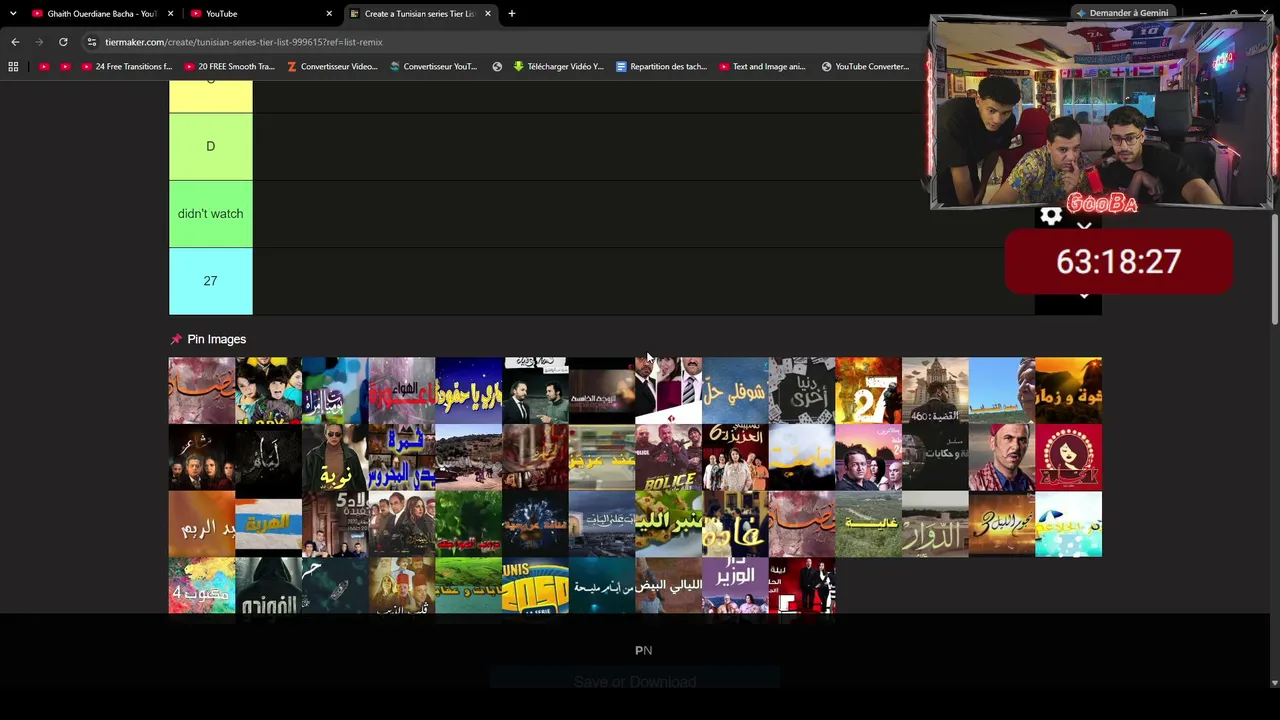Click Demander à Gemini button

point(1122,13)
